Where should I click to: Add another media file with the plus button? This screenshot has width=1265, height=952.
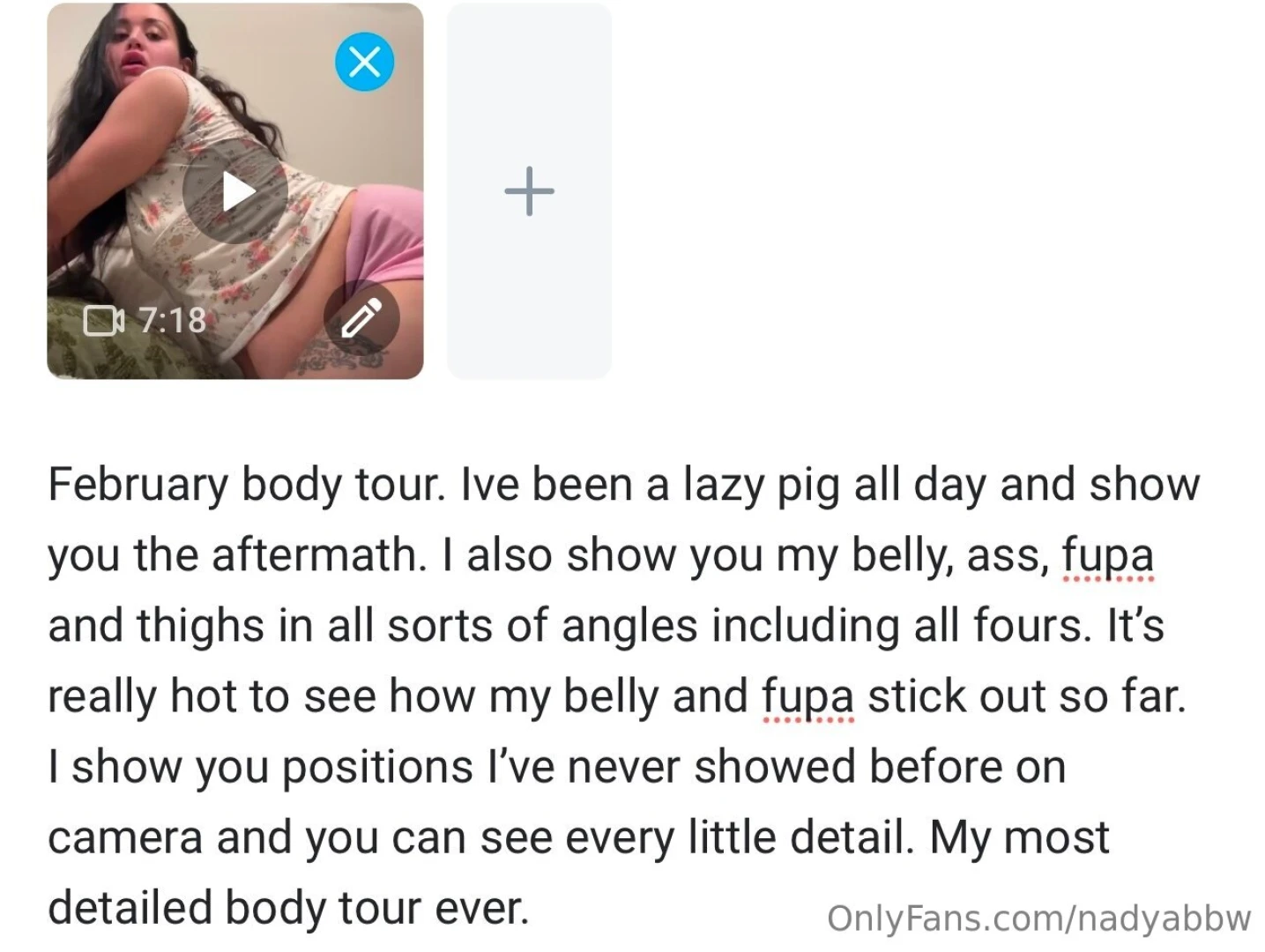click(x=528, y=190)
